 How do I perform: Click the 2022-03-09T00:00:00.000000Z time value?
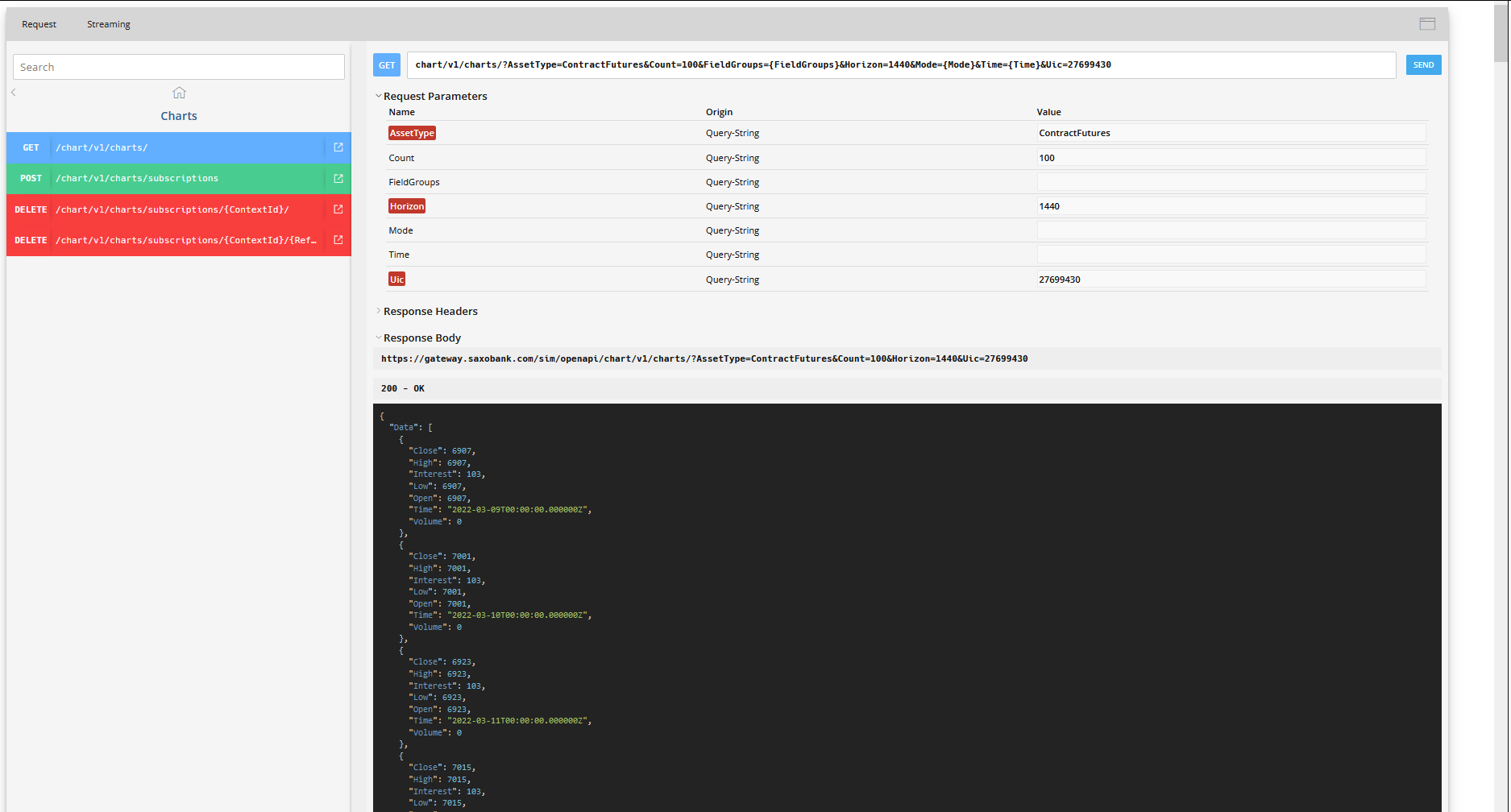tap(517, 510)
